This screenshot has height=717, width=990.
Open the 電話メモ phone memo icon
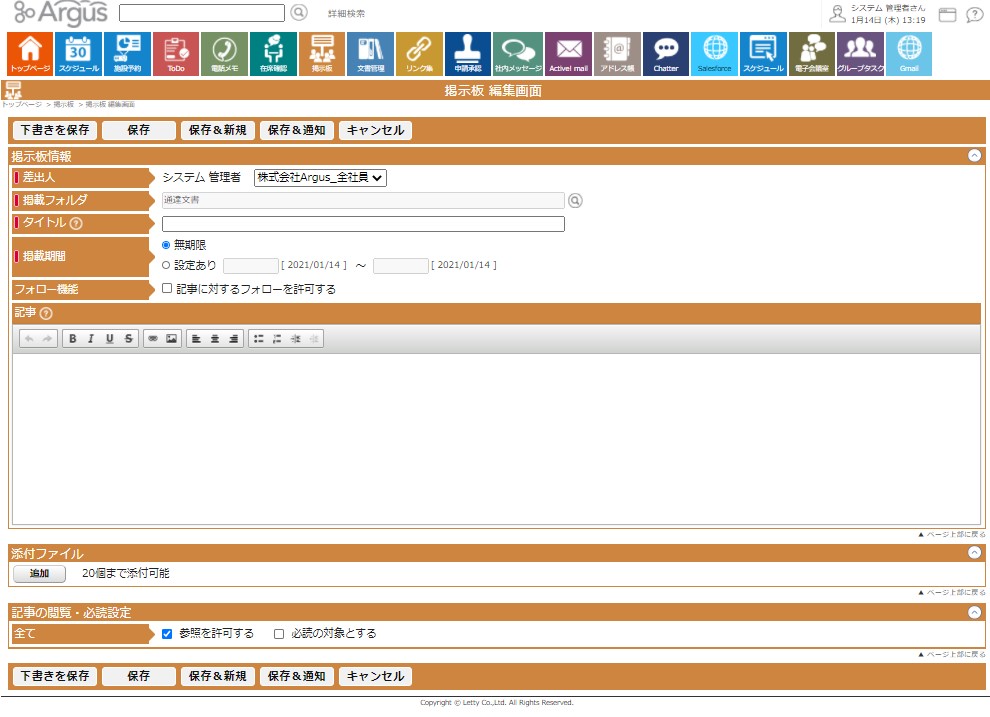click(224, 54)
